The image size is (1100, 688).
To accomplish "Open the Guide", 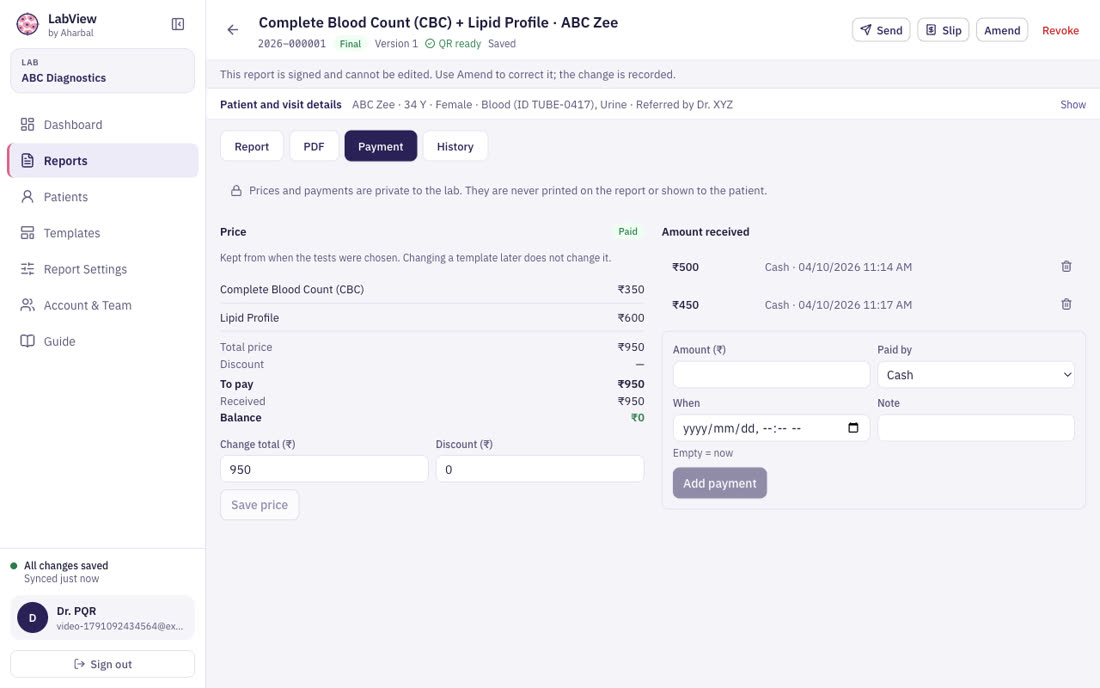I will [102, 342].
